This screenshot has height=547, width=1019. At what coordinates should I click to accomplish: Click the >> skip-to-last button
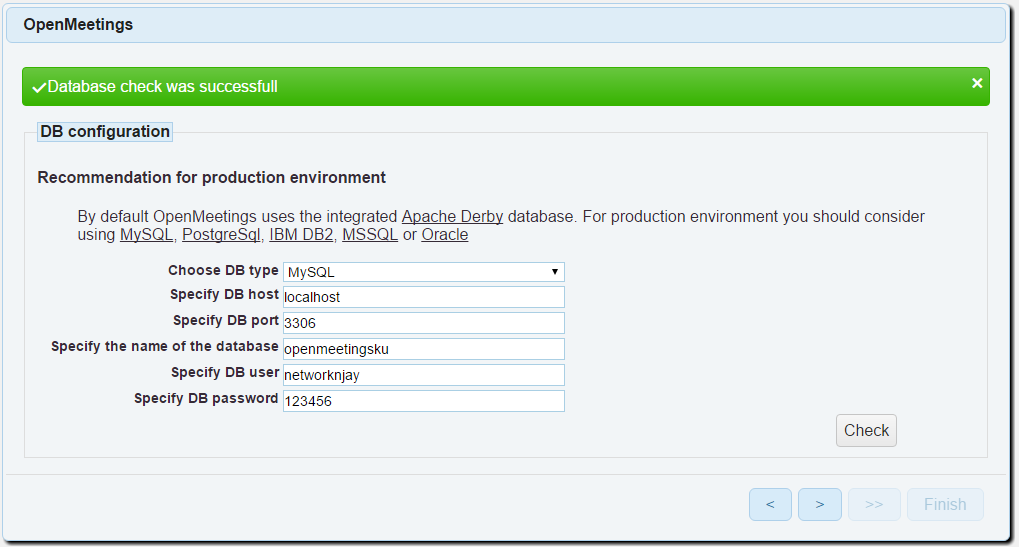pyautogui.click(x=874, y=505)
